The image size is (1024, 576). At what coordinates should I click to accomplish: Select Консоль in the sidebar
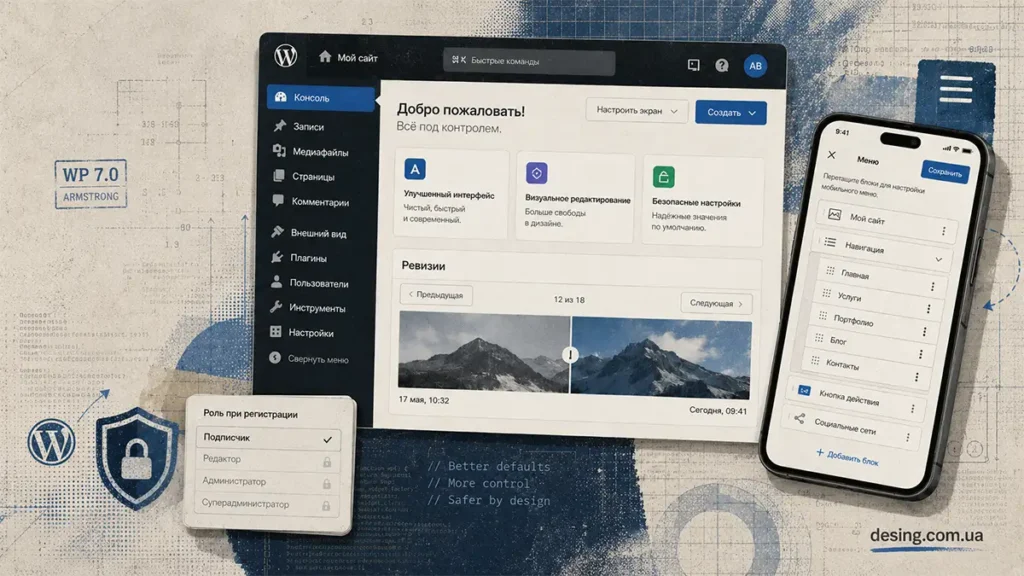point(321,98)
